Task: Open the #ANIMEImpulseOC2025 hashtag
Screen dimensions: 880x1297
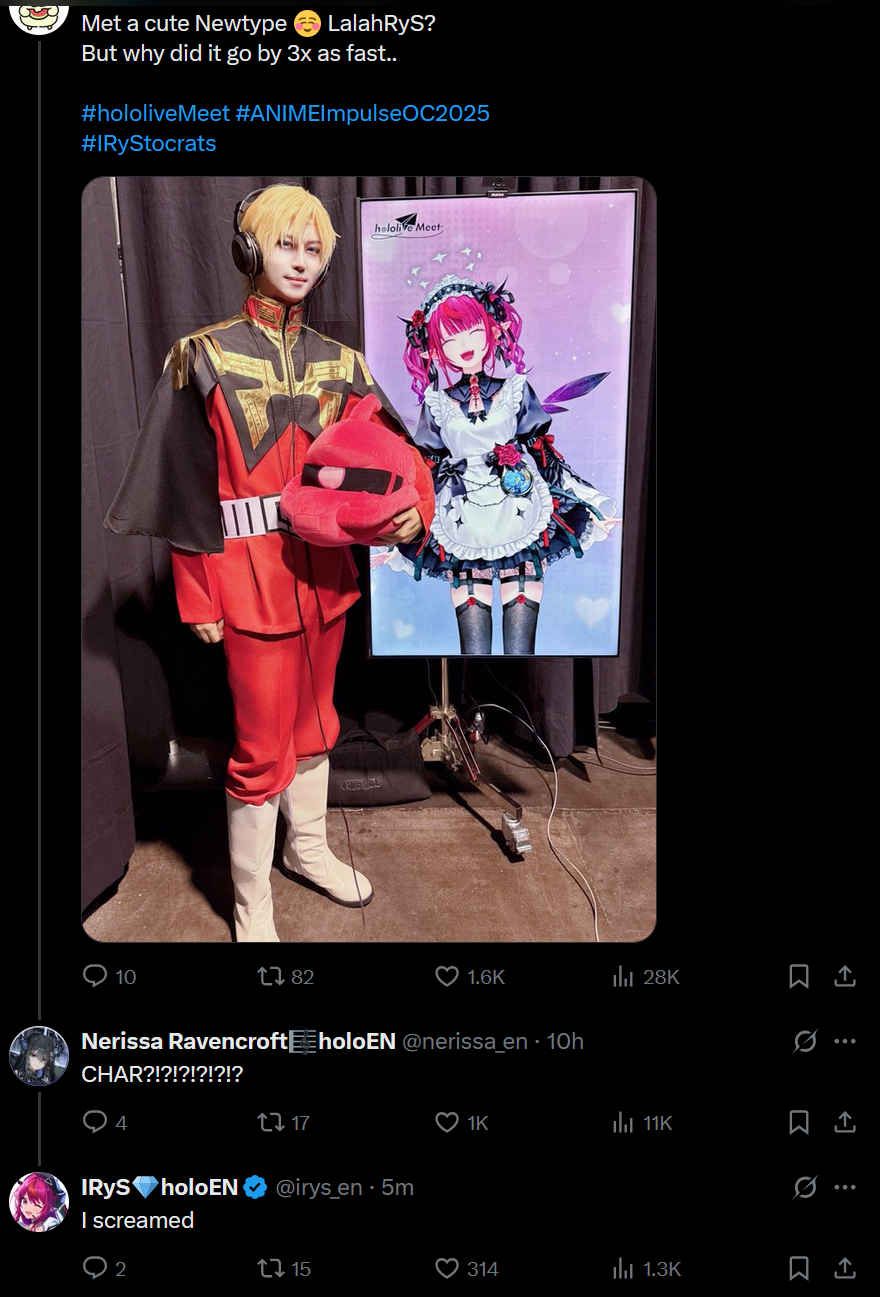Action: point(363,113)
